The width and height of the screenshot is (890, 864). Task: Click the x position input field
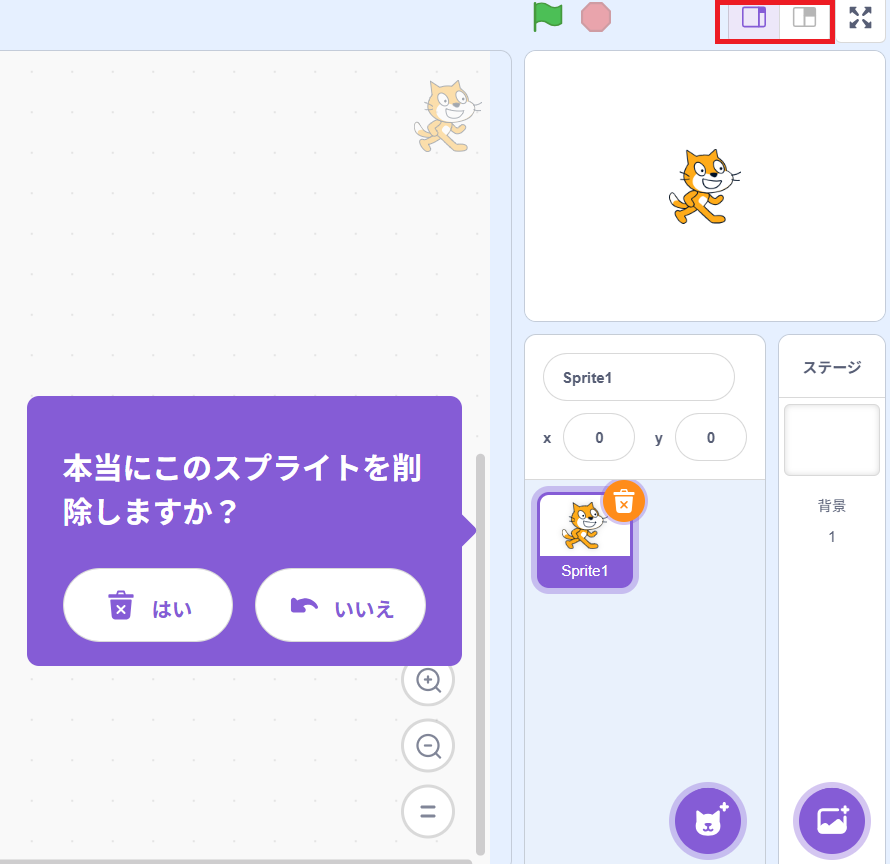click(x=598, y=438)
